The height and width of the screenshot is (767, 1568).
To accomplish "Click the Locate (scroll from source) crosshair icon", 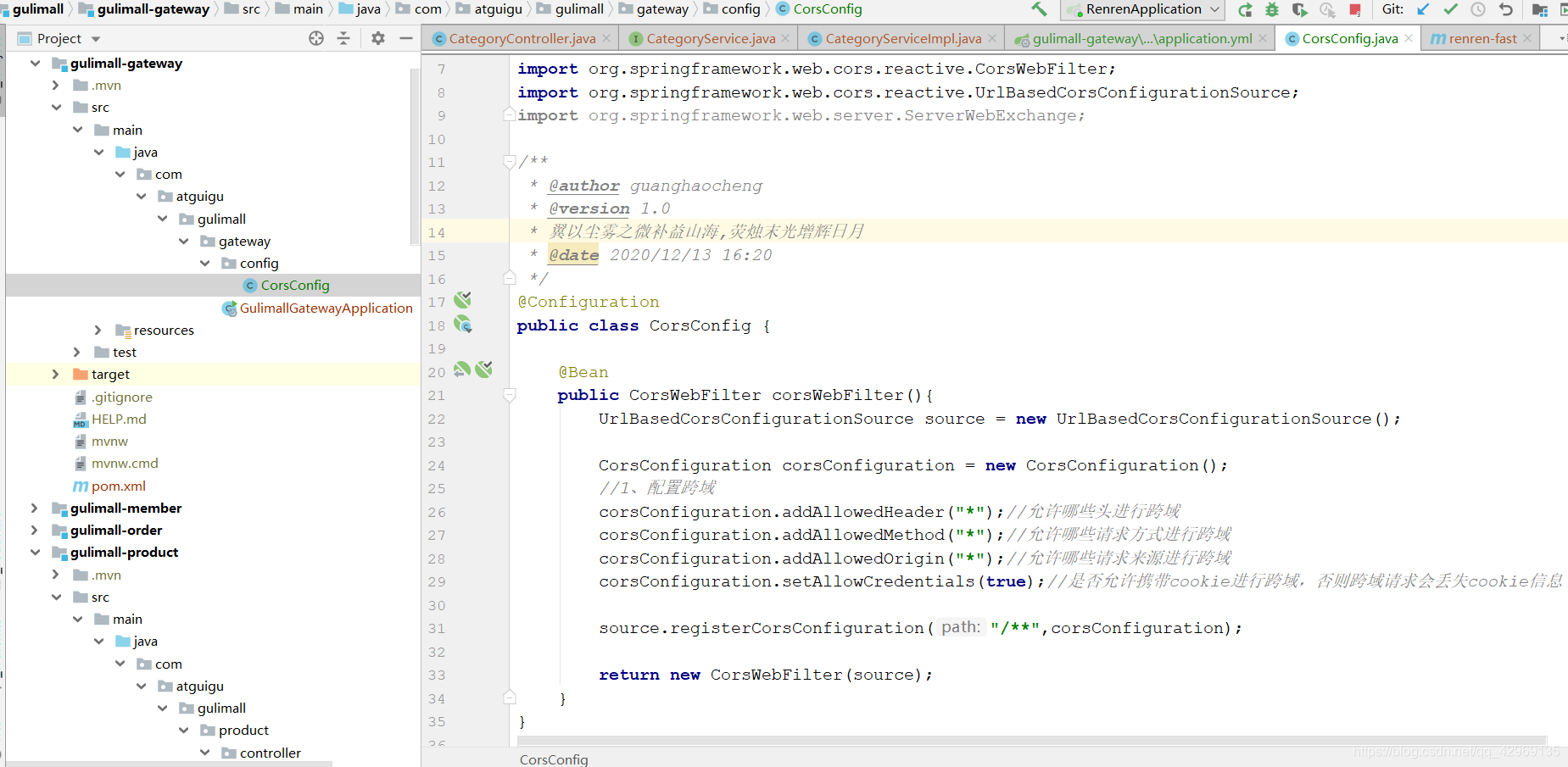I will 316,38.
